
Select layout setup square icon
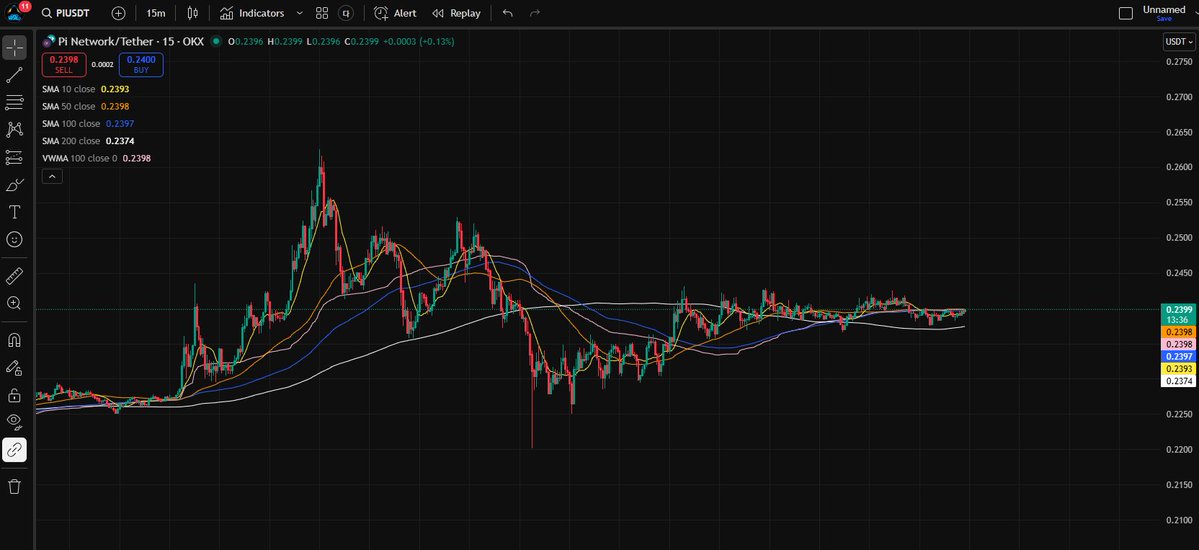1126,13
